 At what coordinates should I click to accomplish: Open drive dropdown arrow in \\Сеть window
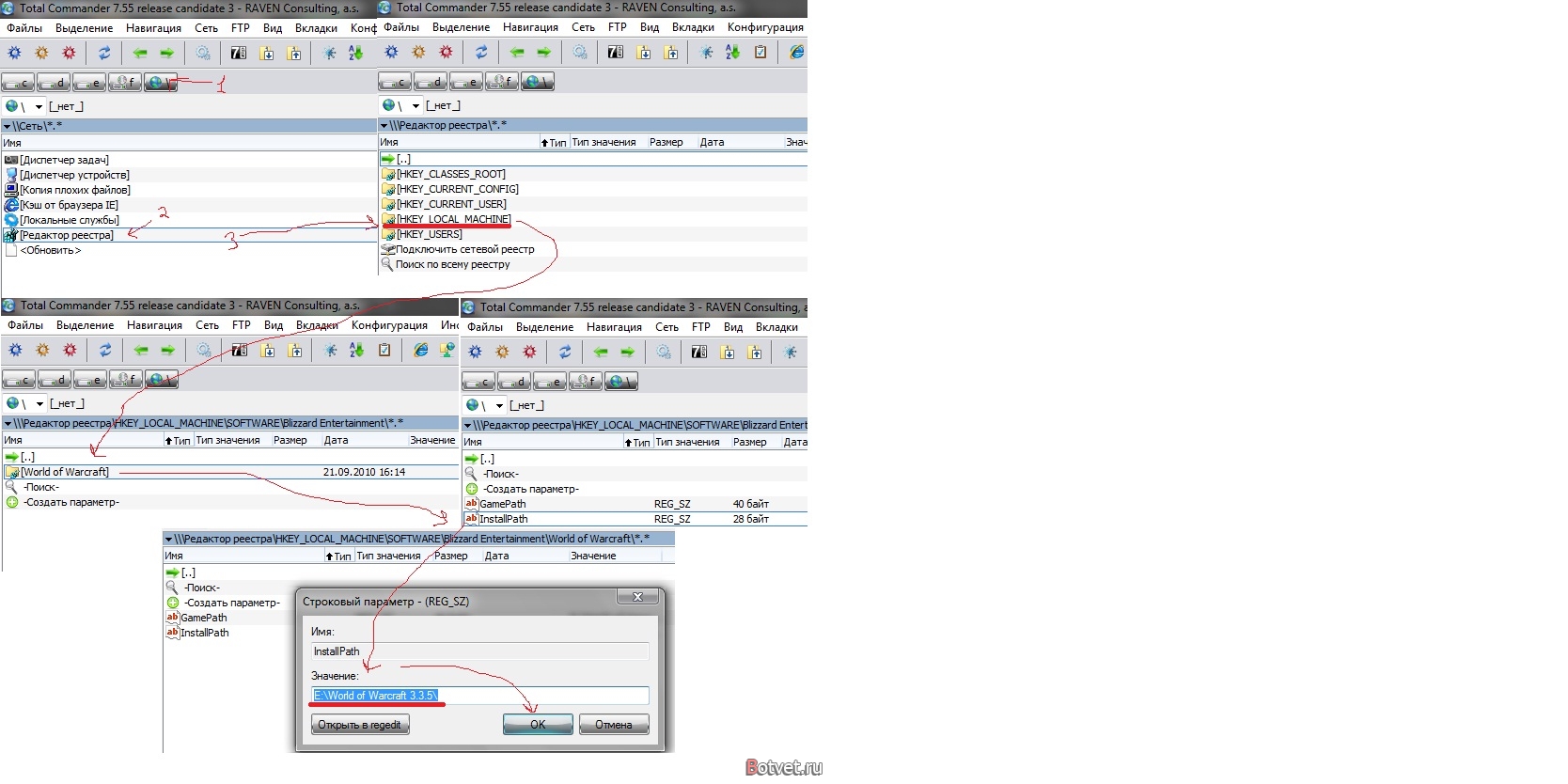point(39,106)
